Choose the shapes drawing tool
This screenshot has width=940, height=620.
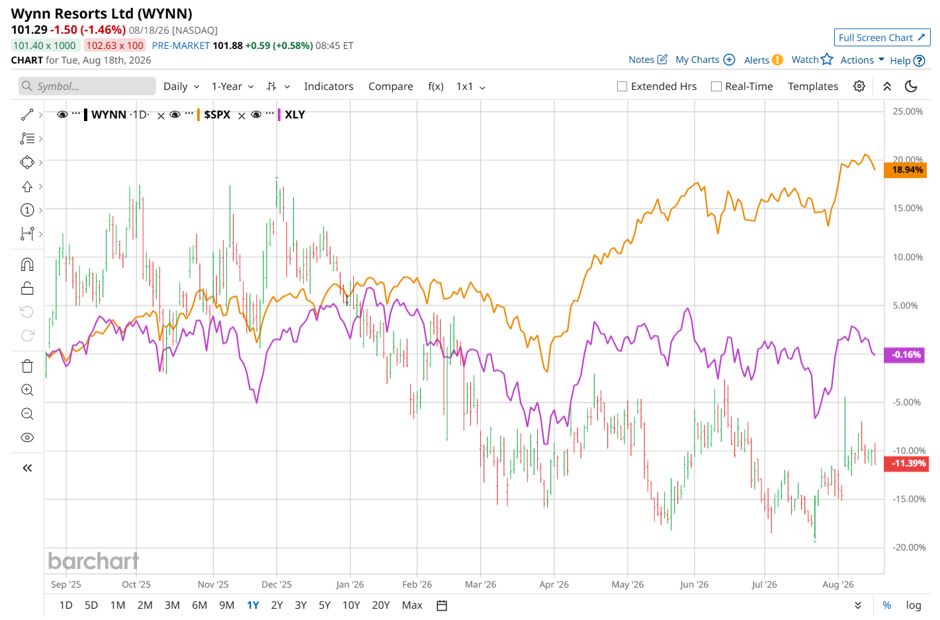pyautogui.click(x=27, y=162)
